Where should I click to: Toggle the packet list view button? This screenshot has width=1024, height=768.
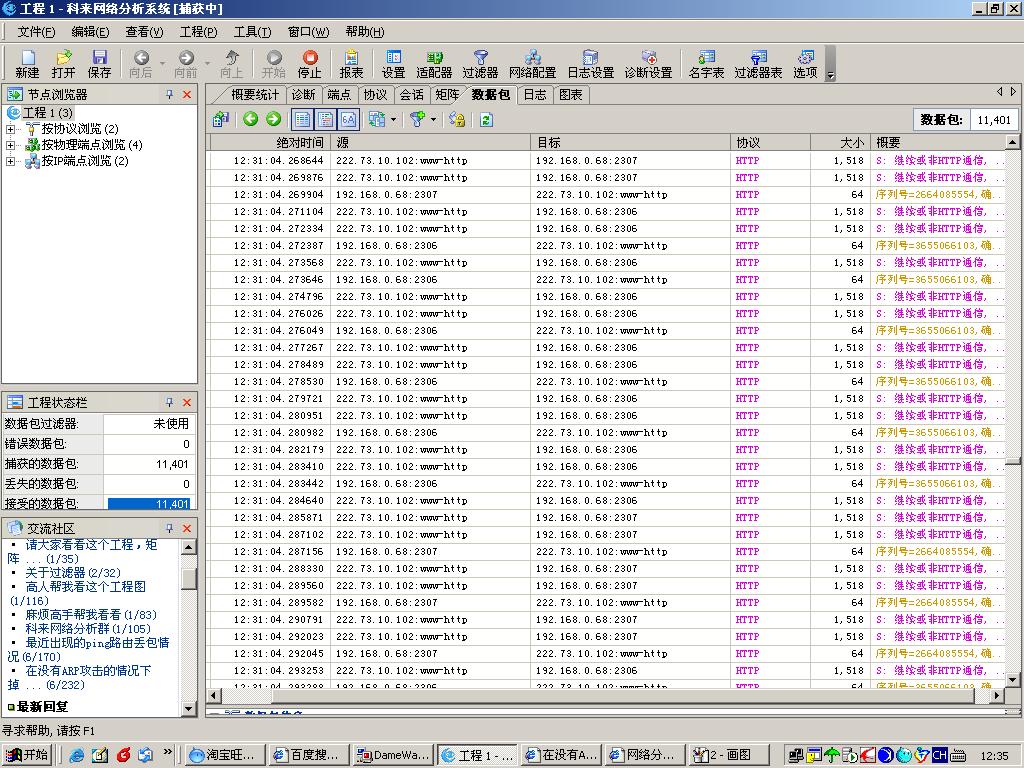click(303, 120)
